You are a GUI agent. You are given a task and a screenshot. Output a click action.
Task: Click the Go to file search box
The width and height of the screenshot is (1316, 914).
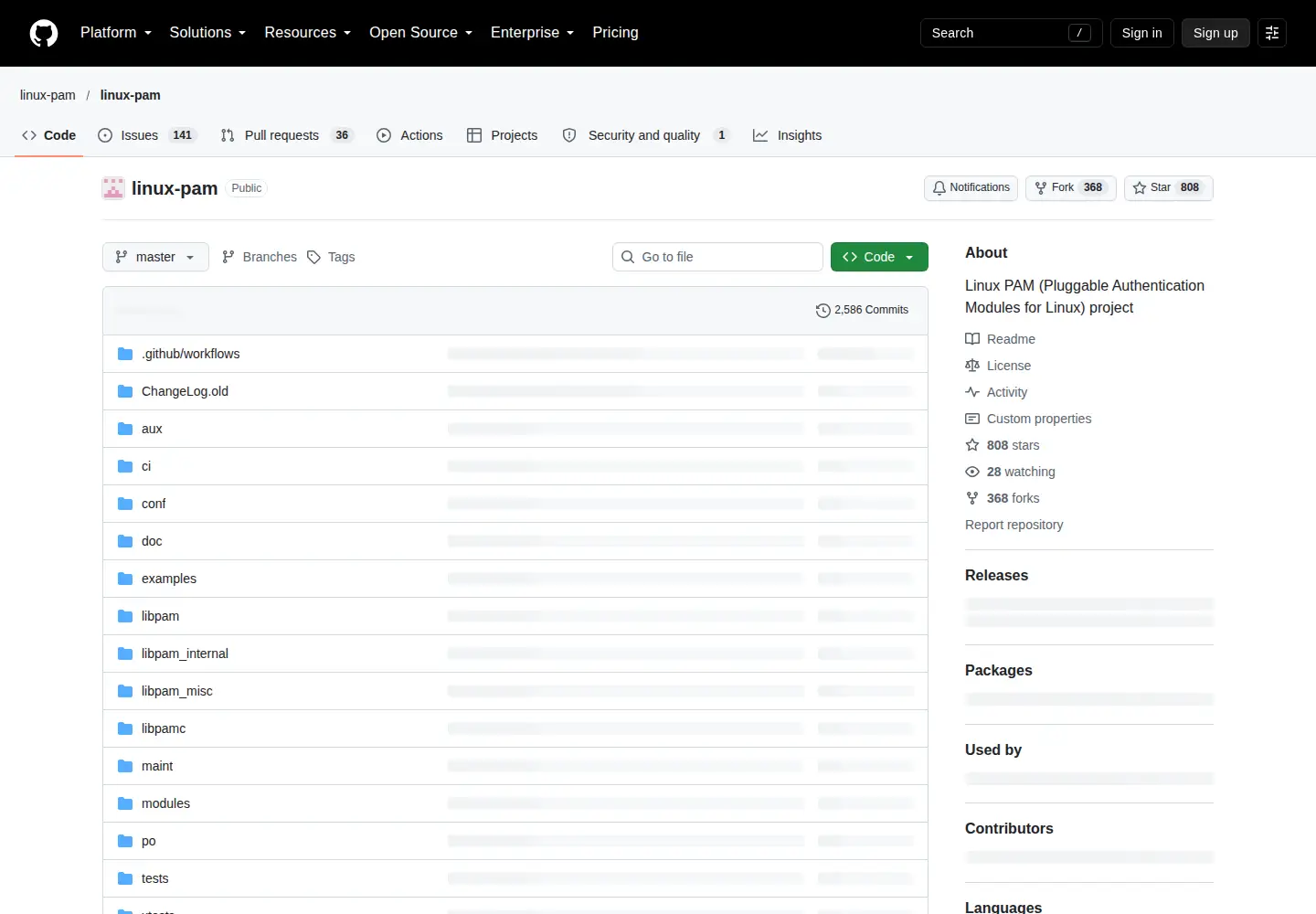tap(717, 257)
